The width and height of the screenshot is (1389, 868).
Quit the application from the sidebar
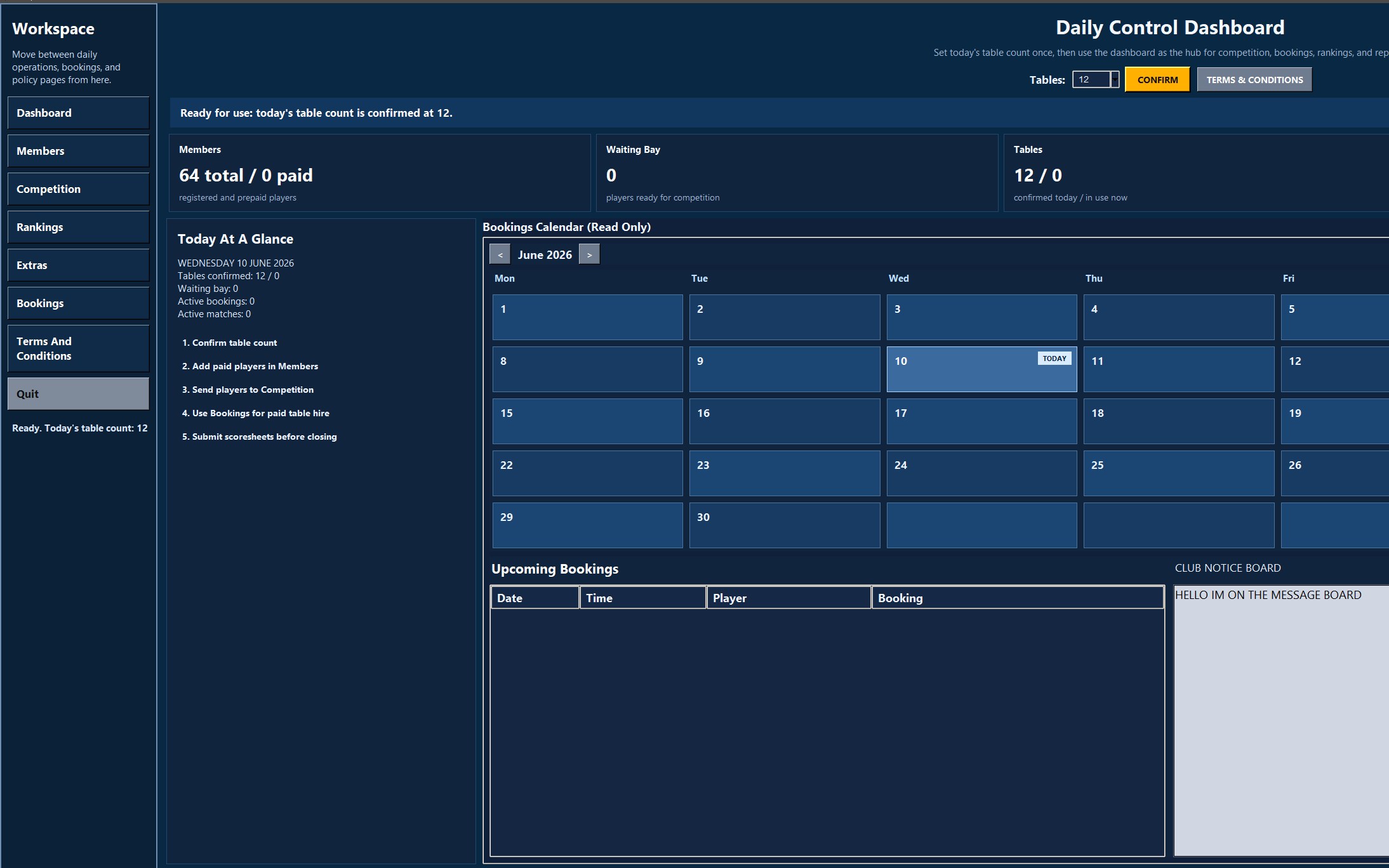[x=79, y=394]
